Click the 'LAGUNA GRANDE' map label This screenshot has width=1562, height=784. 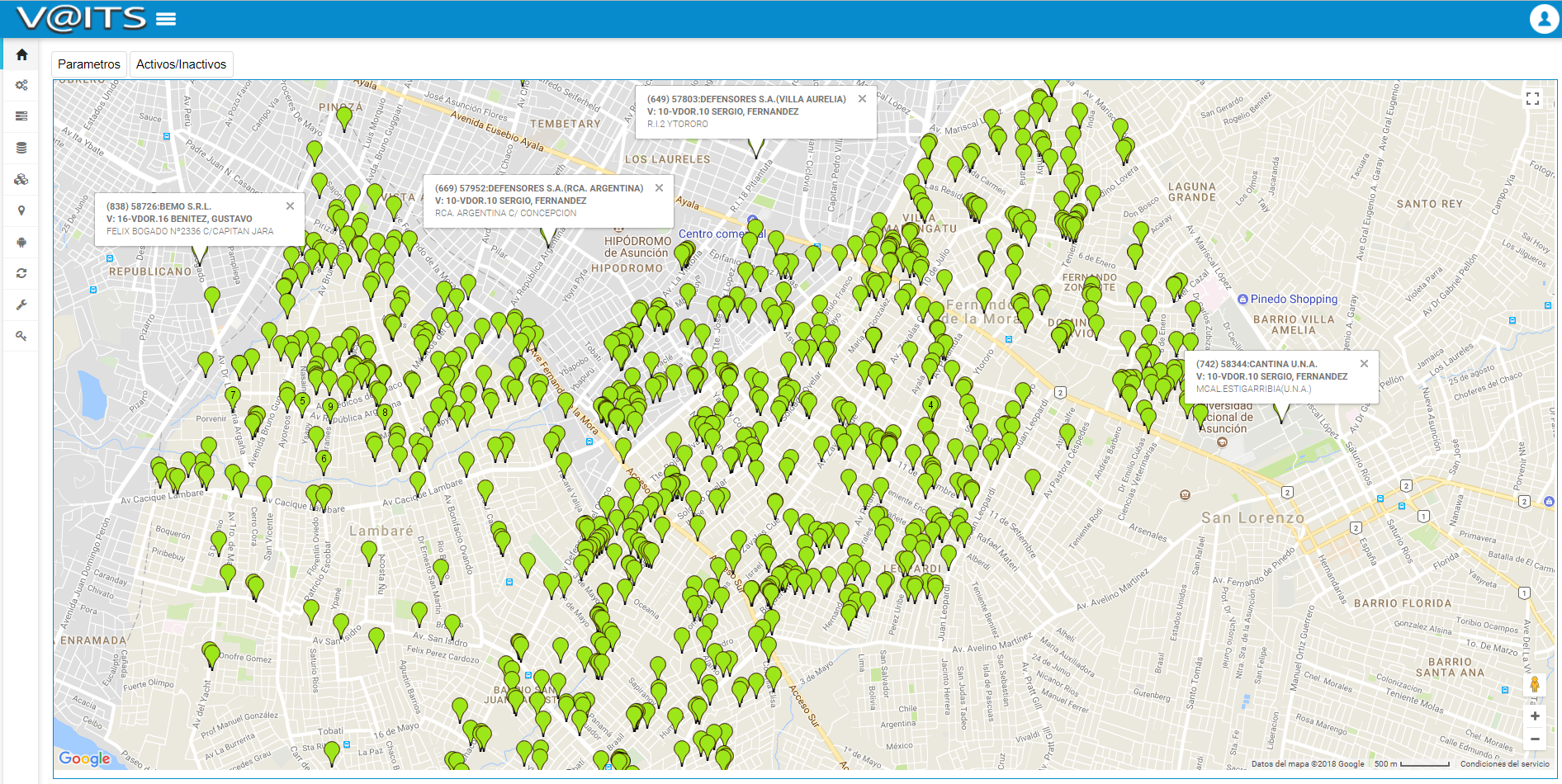(1191, 192)
